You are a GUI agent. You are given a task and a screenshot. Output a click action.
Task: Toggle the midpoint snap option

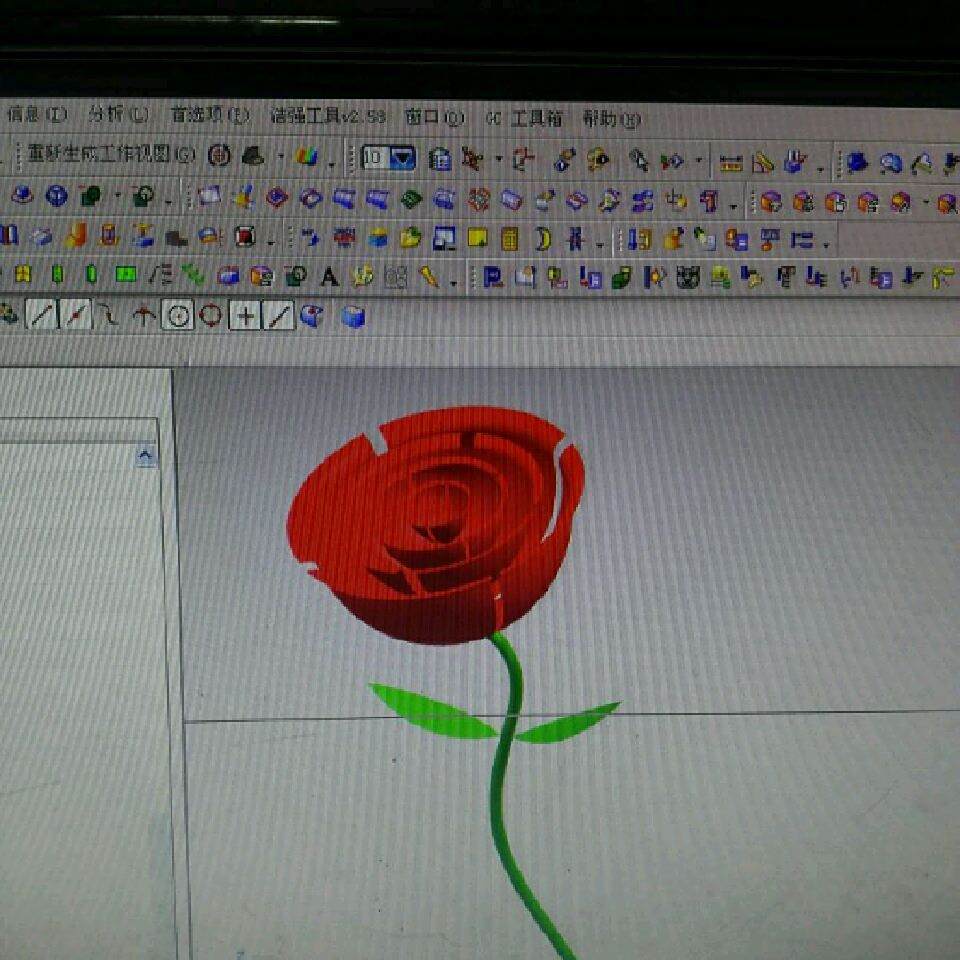(76, 316)
